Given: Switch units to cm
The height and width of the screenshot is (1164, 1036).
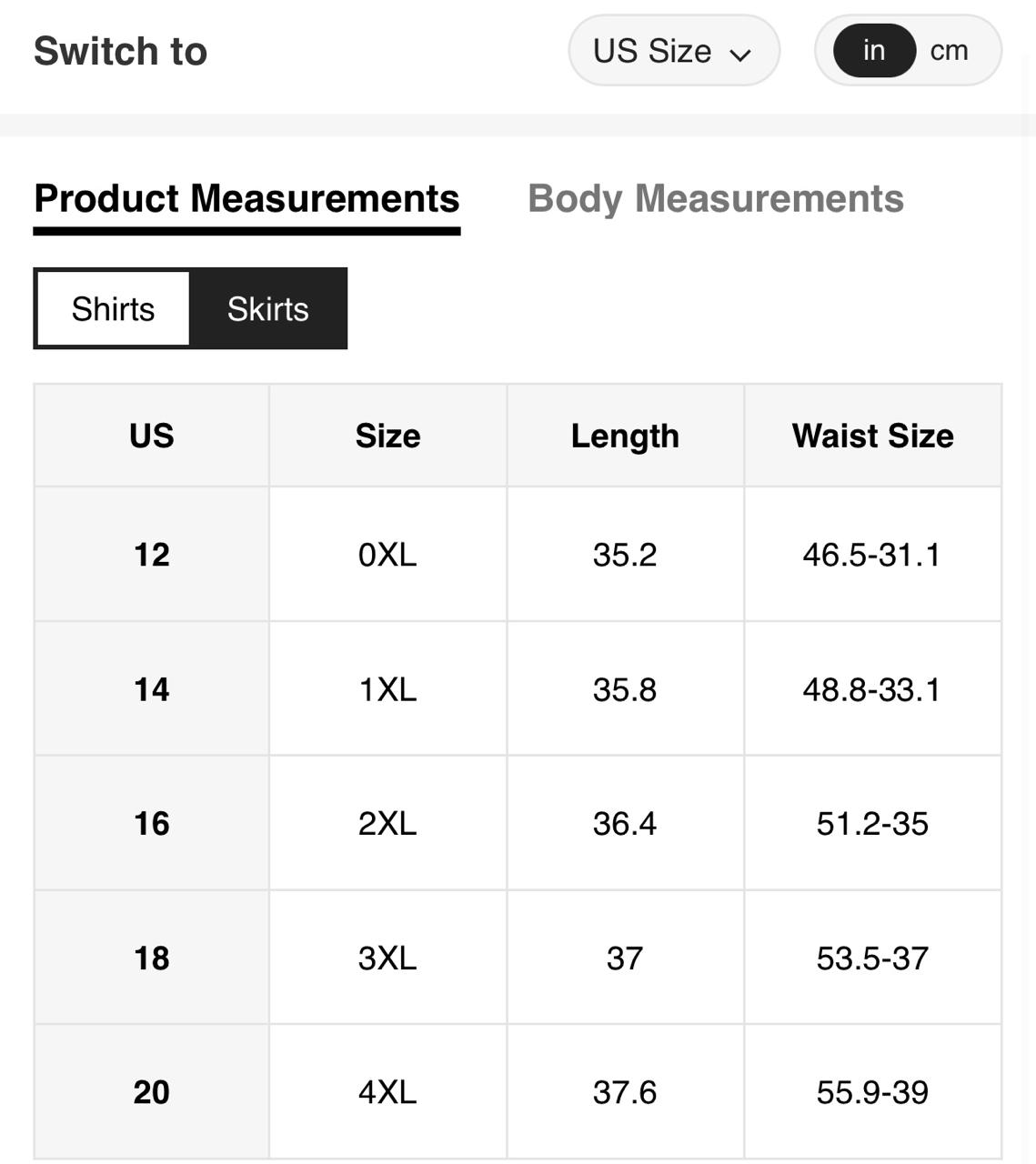Looking at the screenshot, I should coord(949,51).
